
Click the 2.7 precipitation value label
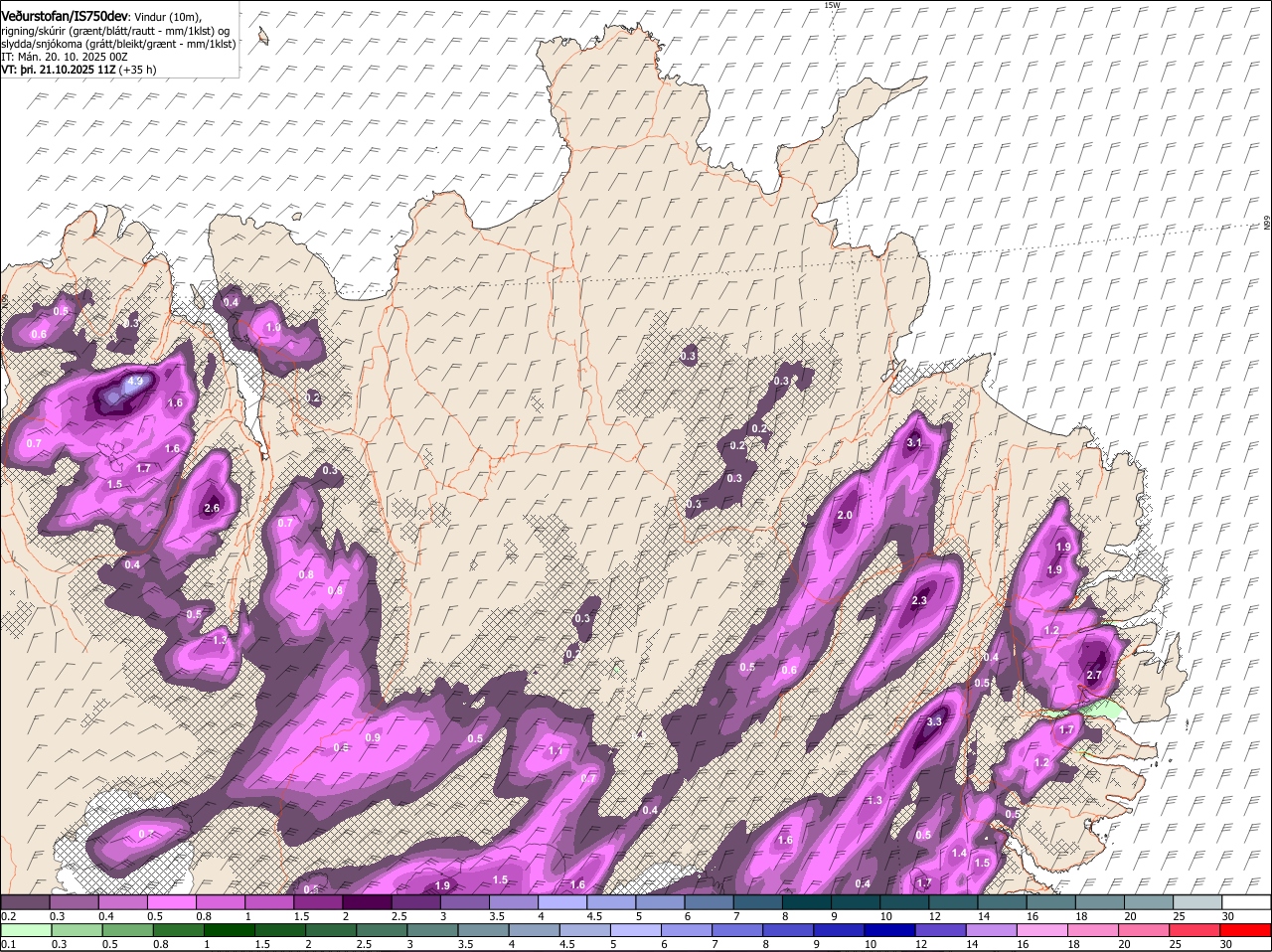[x=1094, y=675]
